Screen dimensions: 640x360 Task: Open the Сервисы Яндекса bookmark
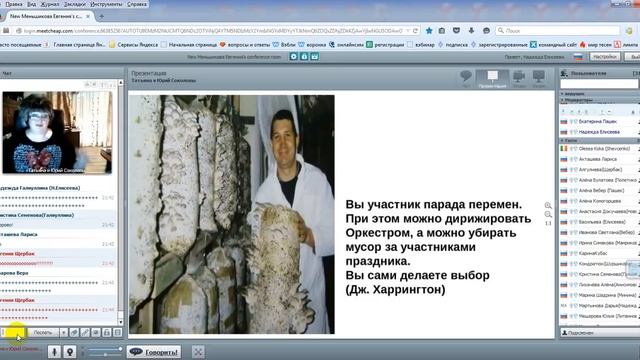pos(133,44)
